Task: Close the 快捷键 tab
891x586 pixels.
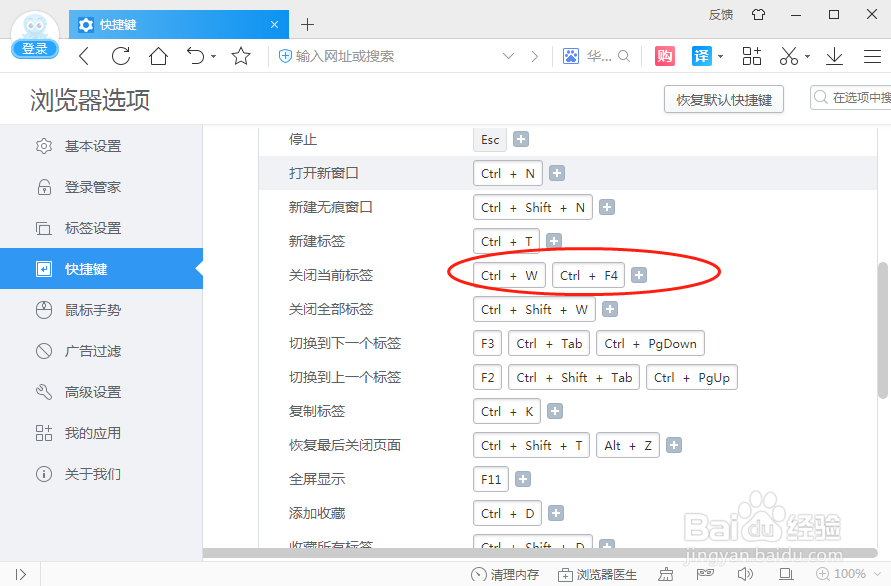Action: coord(274,24)
